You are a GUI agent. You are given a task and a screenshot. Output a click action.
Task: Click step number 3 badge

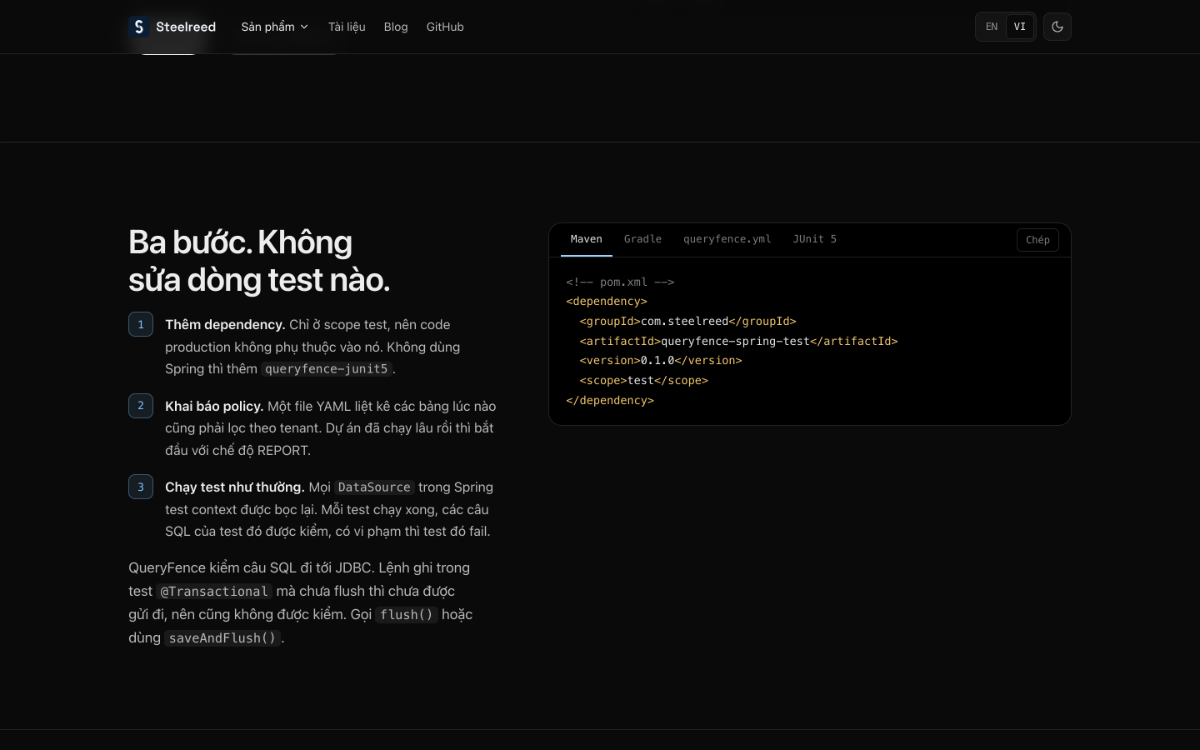[141, 487]
